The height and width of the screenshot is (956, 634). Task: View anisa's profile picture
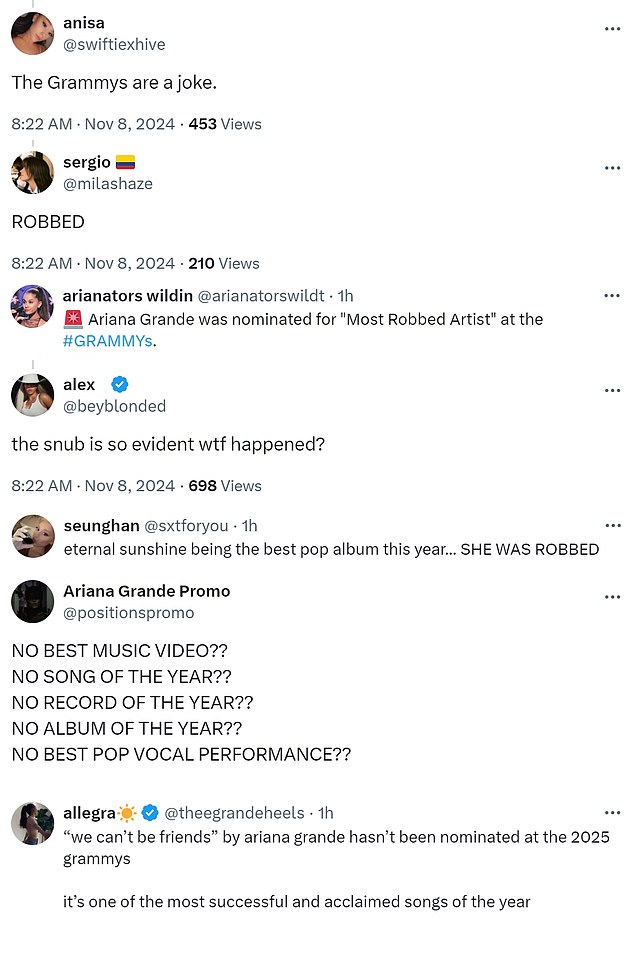tap(32, 33)
